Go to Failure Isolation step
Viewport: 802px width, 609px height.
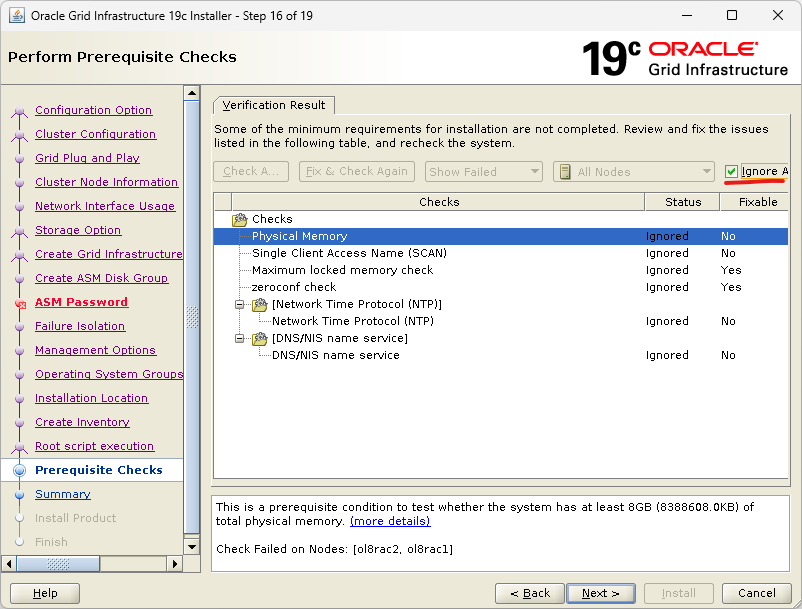[80, 326]
